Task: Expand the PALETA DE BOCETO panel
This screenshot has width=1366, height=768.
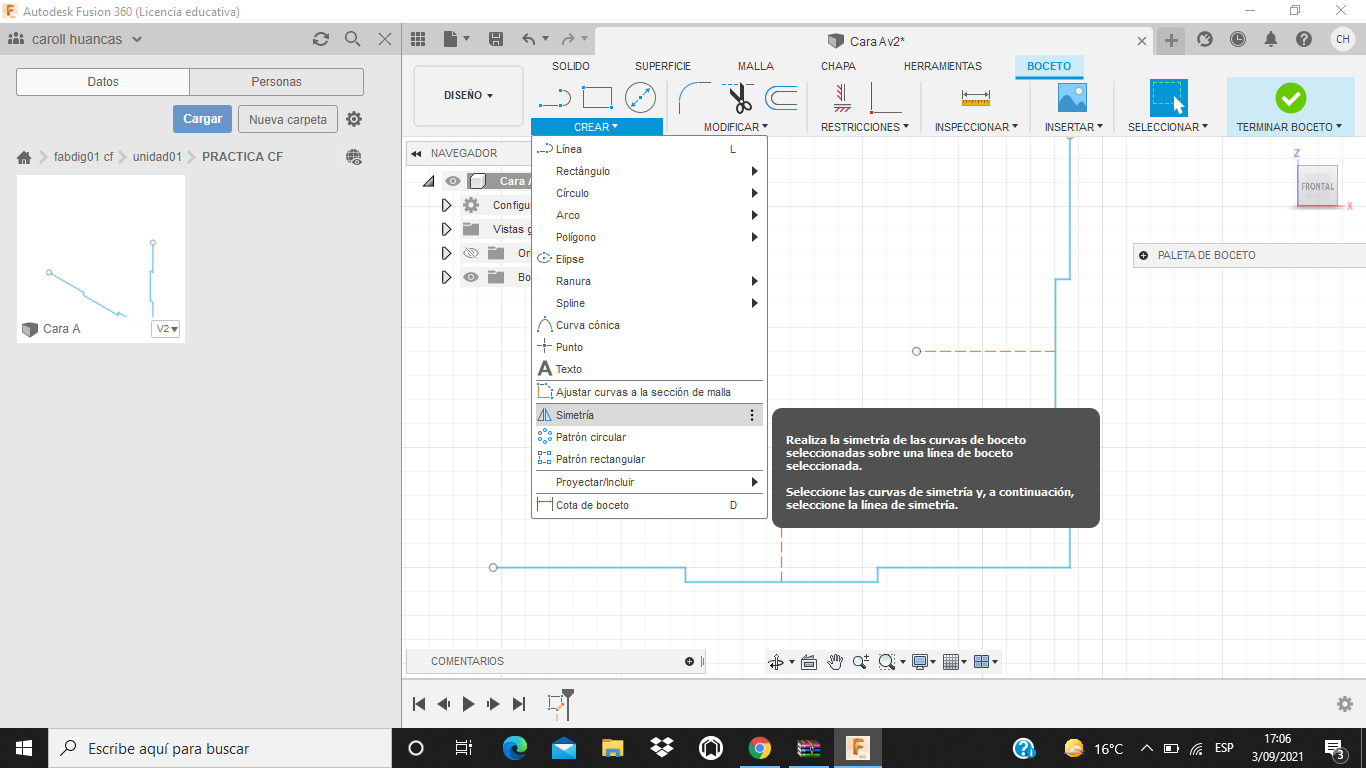Action: click(x=1143, y=255)
